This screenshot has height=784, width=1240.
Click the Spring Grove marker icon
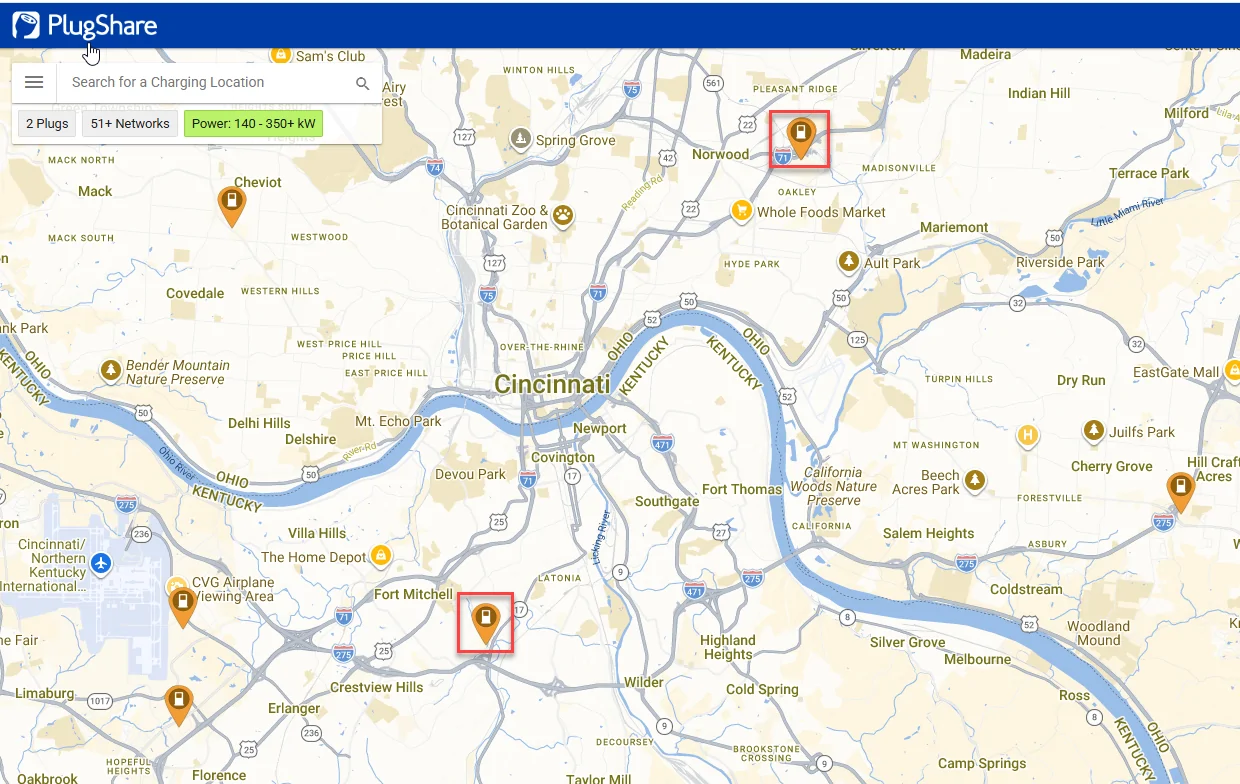[x=520, y=138]
